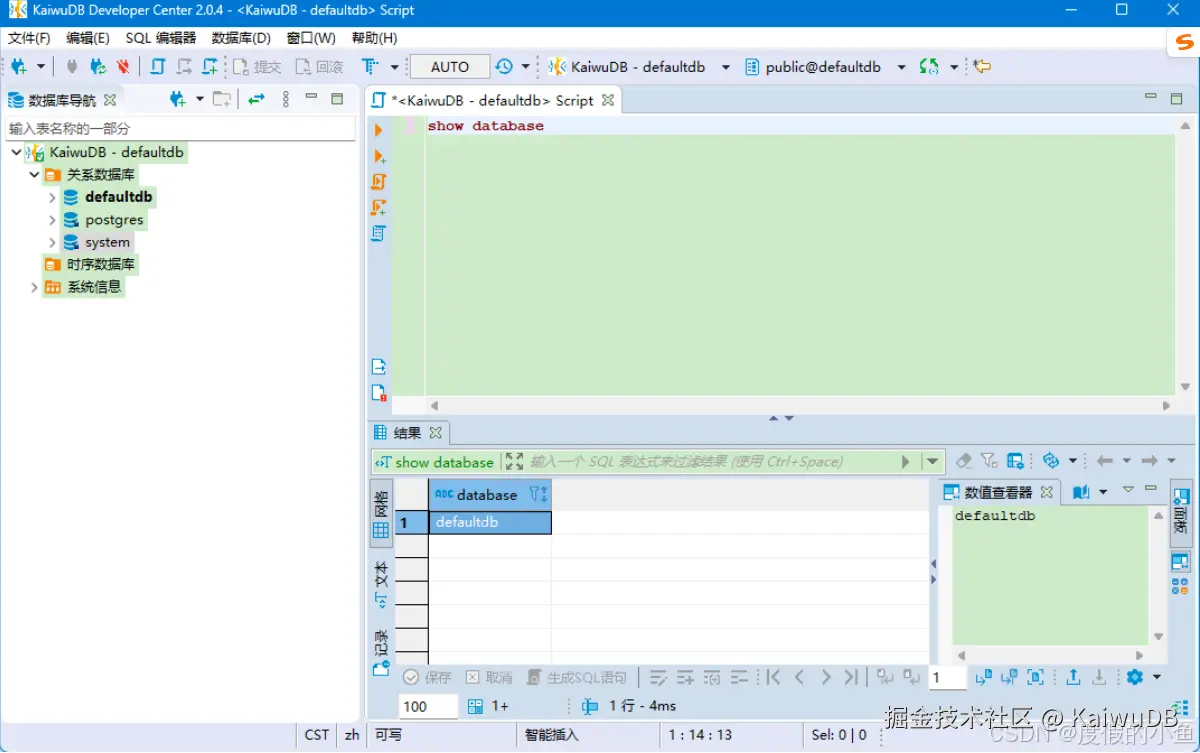Execute statement in new tab icon

click(x=379, y=156)
